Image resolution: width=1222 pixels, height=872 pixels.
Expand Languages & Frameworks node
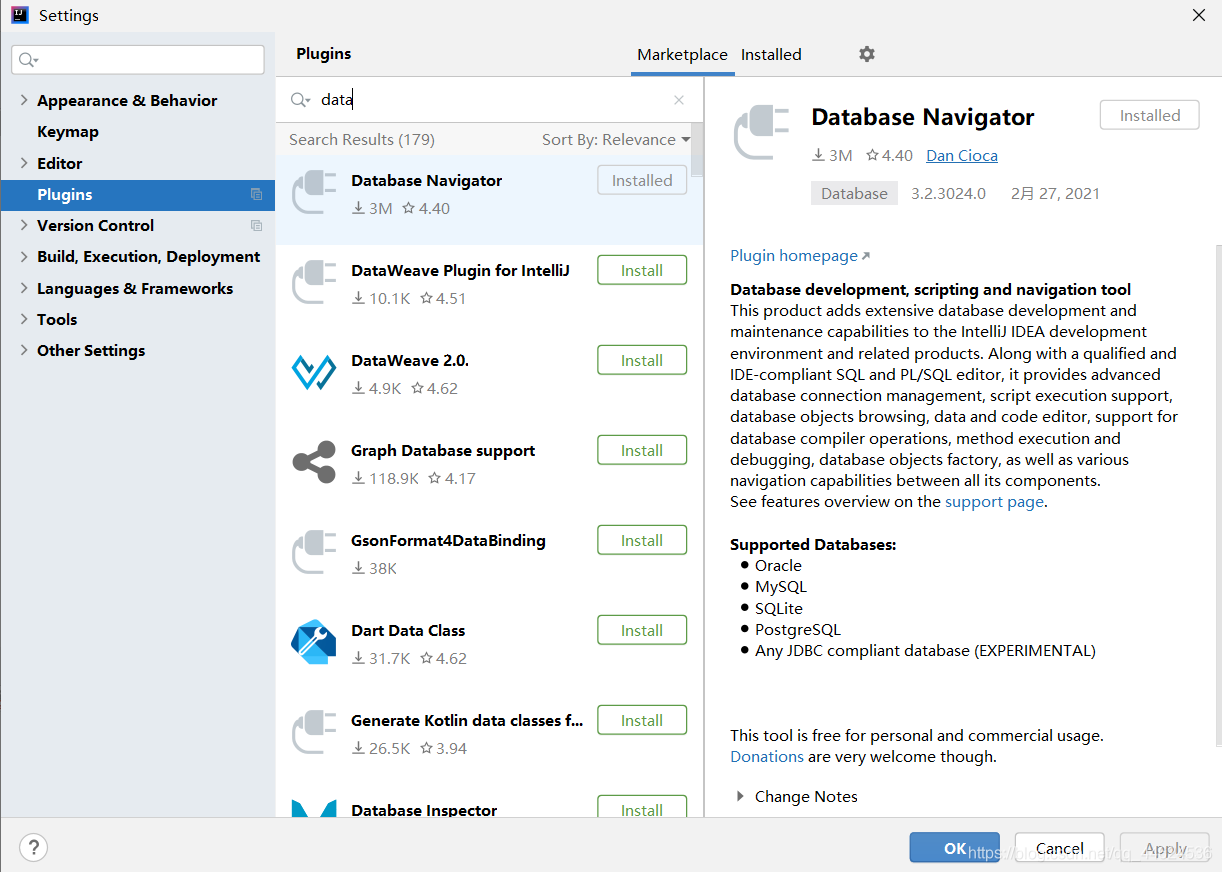(24, 288)
